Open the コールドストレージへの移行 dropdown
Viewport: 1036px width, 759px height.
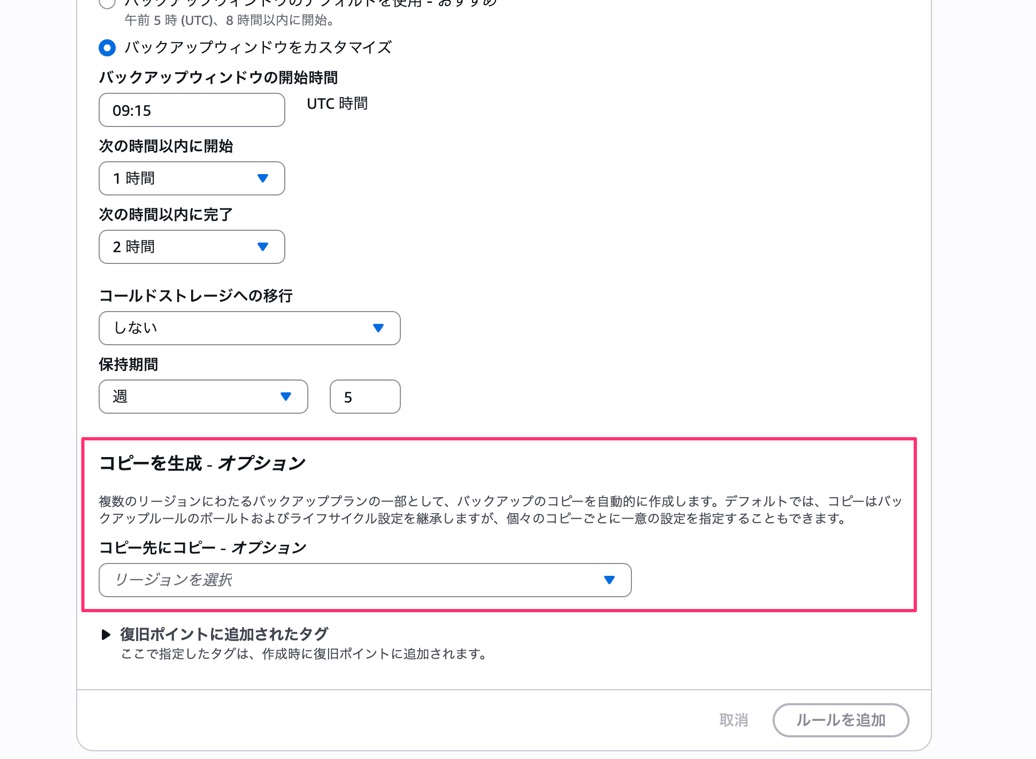(x=248, y=328)
